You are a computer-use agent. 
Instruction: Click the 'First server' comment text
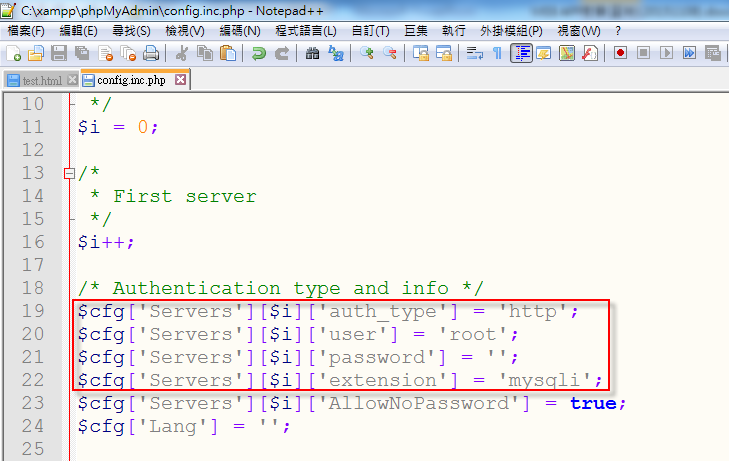pos(185,196)
